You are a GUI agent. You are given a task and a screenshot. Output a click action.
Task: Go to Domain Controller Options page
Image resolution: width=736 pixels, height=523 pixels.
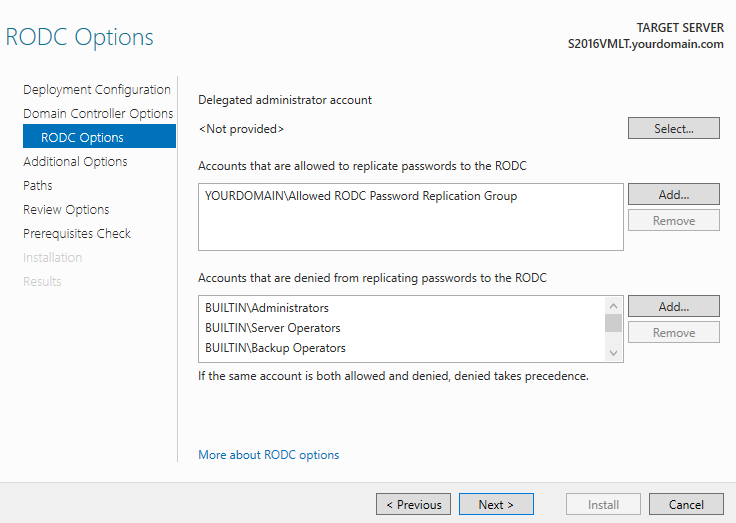tap(98, 114)
